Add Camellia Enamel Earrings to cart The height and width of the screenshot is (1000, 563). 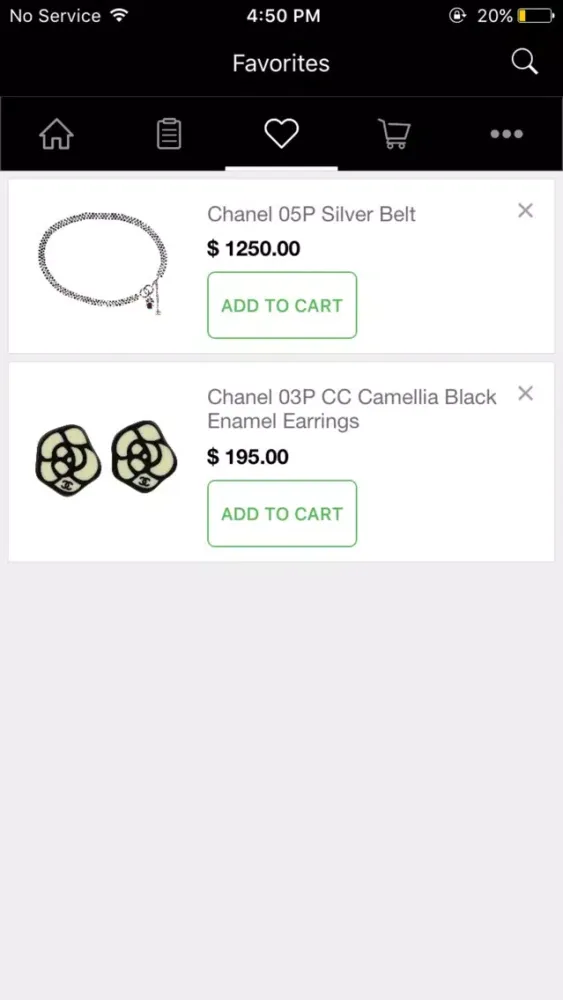click(282, 513)
